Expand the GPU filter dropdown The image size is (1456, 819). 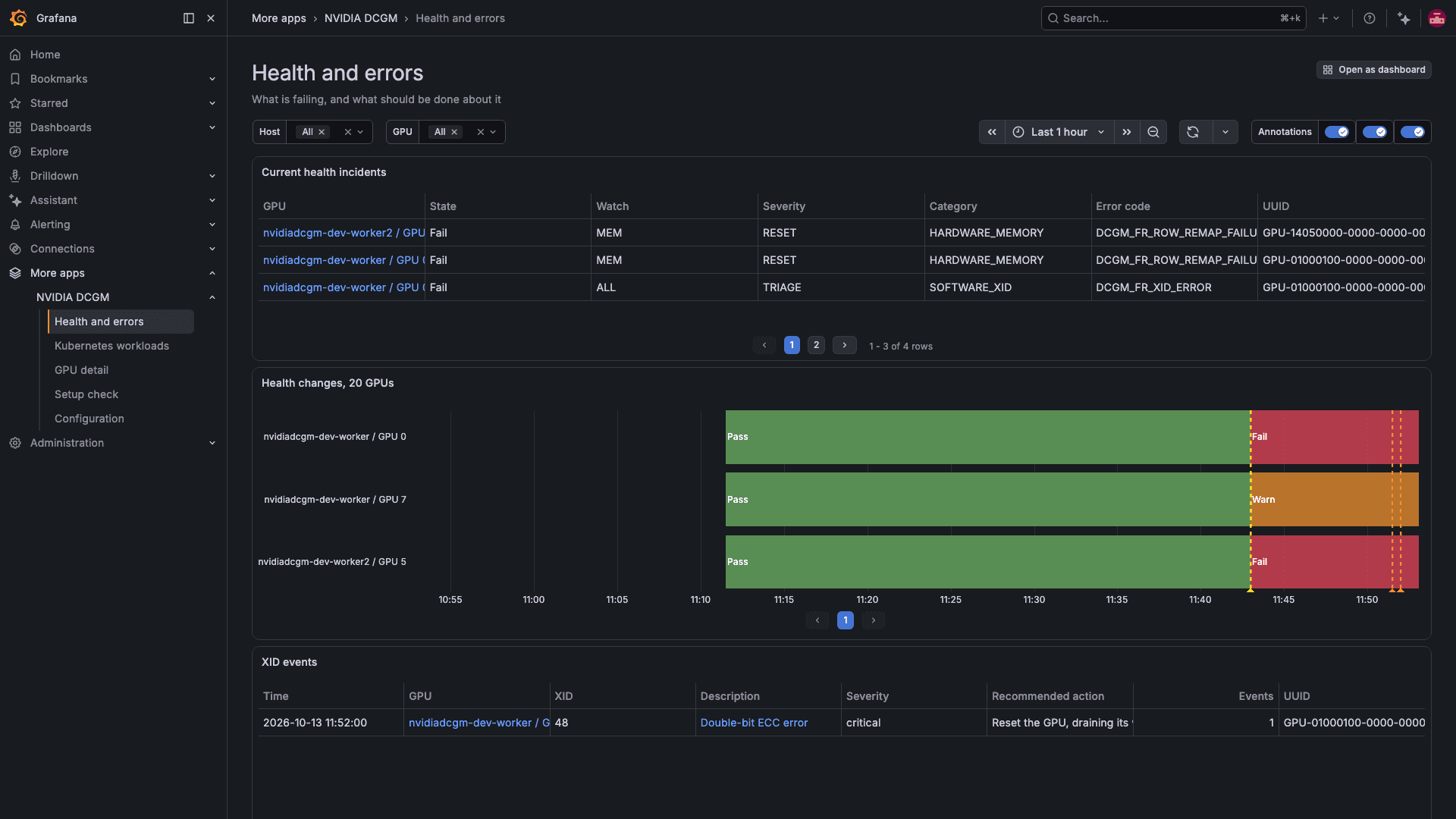(493, 132)
